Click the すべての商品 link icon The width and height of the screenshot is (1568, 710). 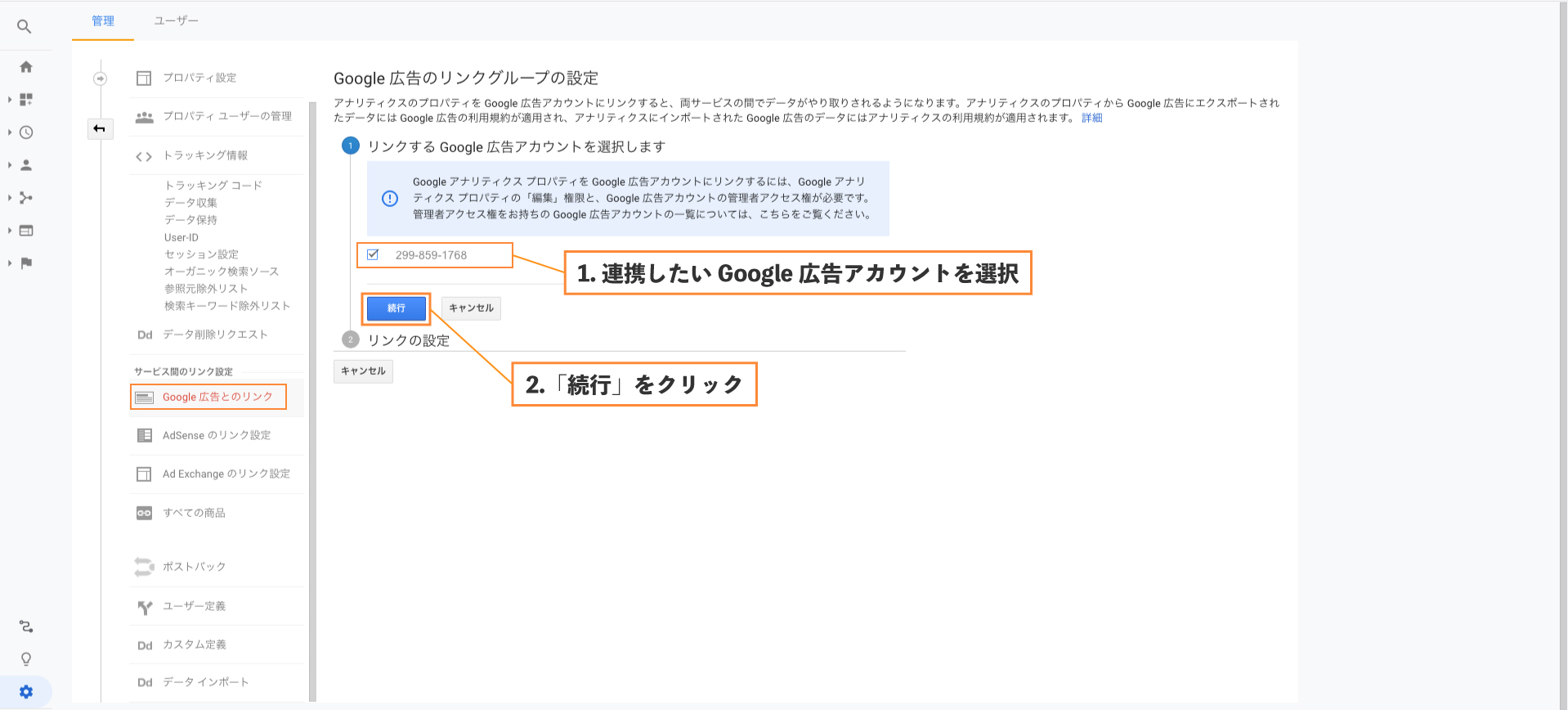click(x=144, y=513)
